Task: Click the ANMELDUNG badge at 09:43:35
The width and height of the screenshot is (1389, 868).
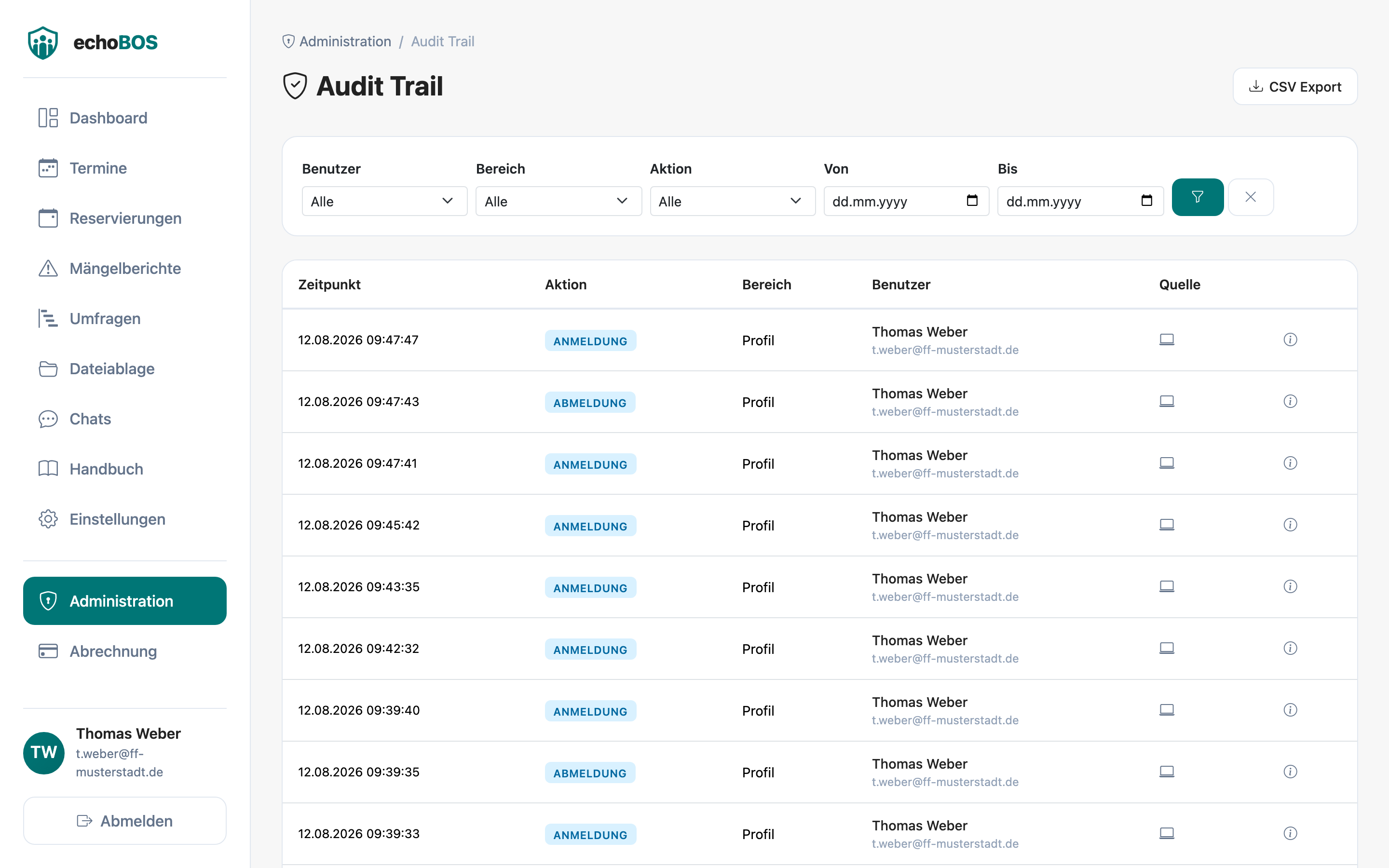Action: pos(590,588)
